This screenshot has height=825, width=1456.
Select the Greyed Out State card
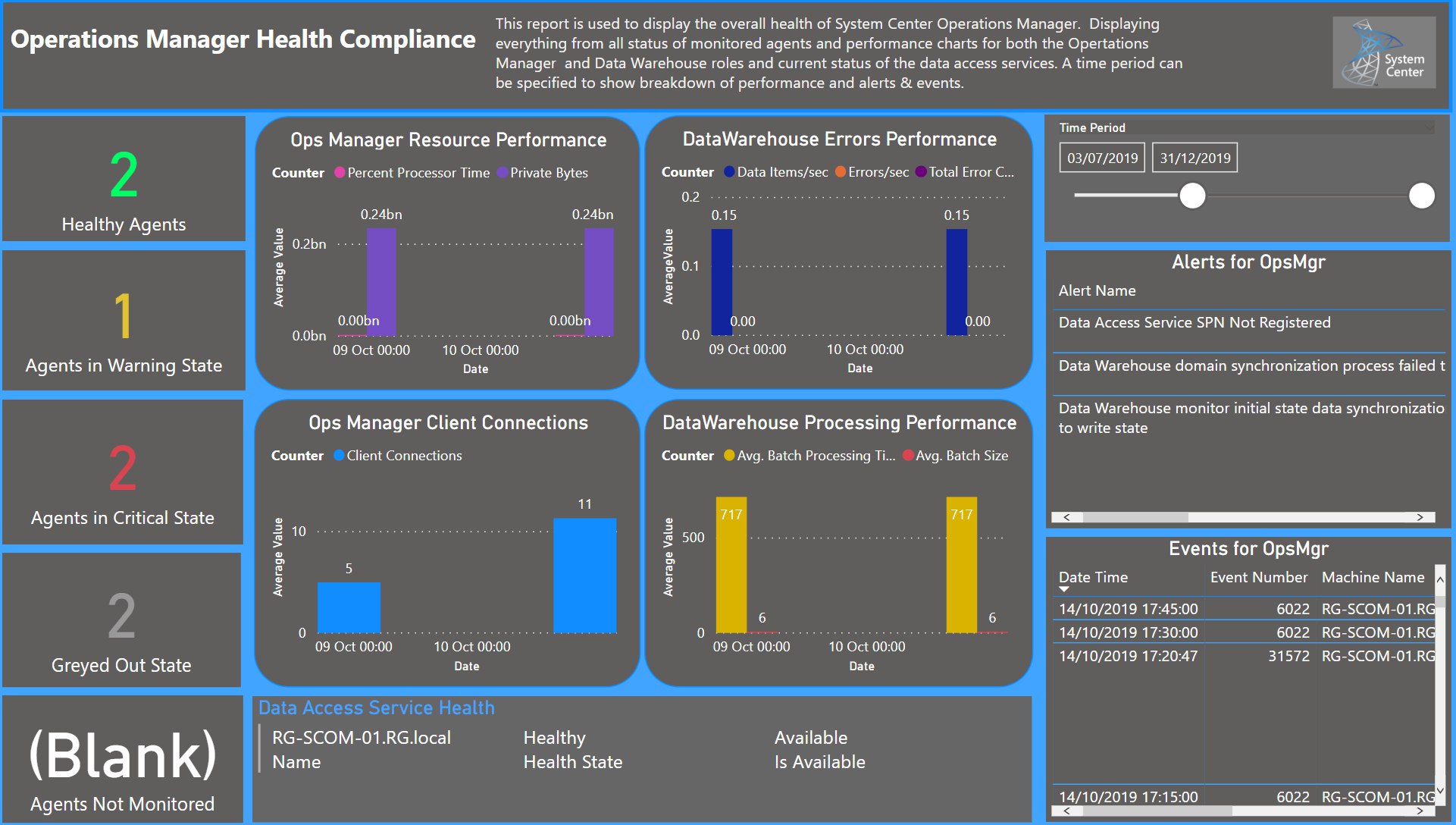click(121, 620)
